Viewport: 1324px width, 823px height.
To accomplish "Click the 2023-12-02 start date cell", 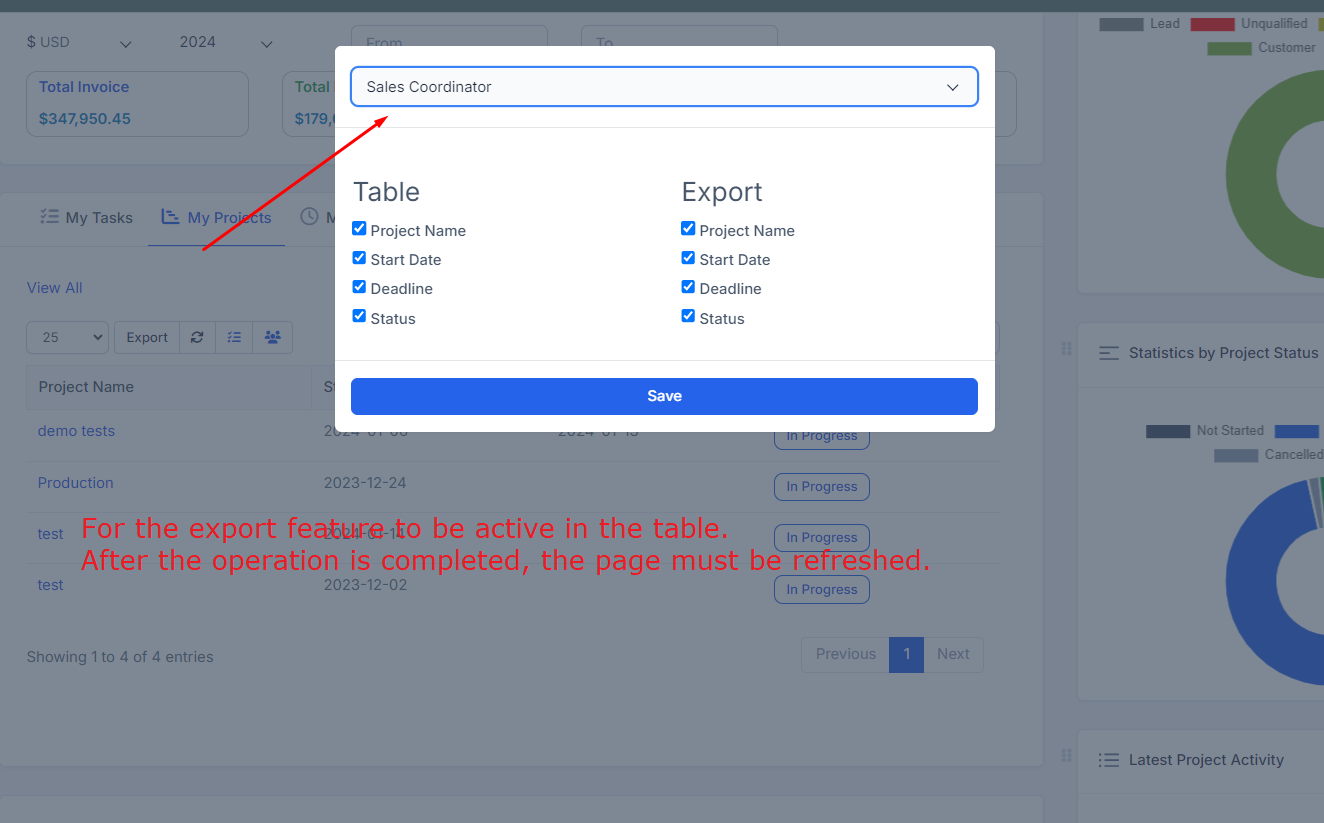I will click(x=366, y=585).
